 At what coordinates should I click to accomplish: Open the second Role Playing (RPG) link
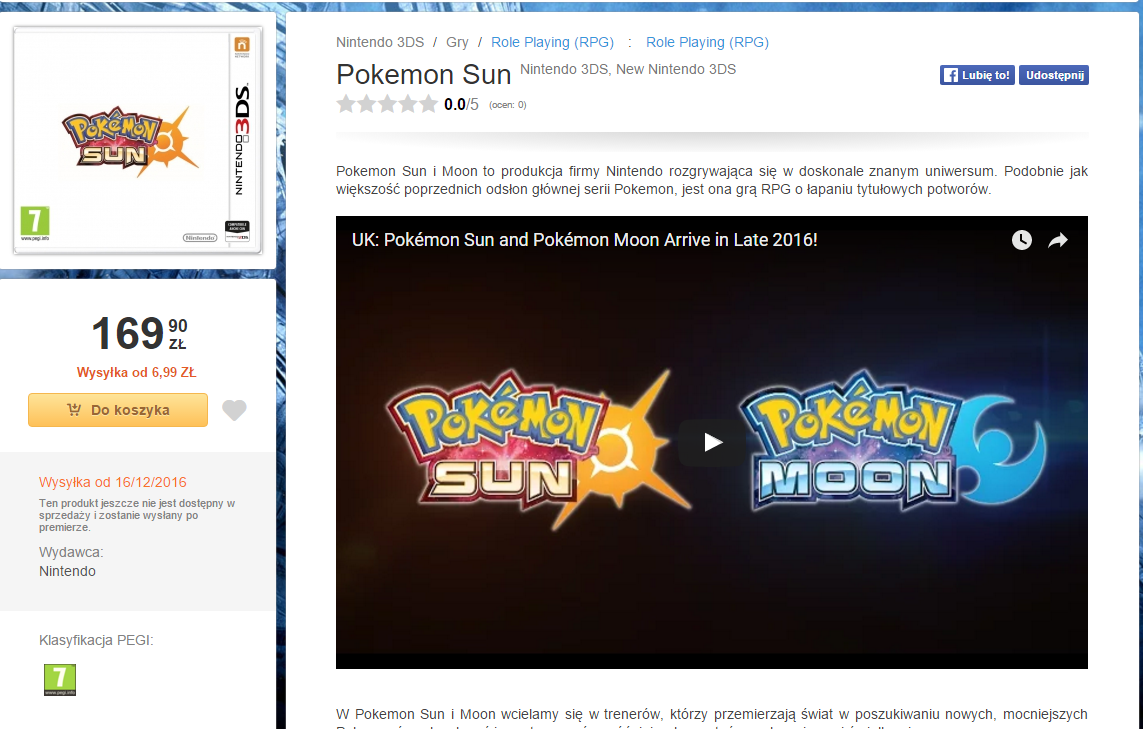(707, 42)
